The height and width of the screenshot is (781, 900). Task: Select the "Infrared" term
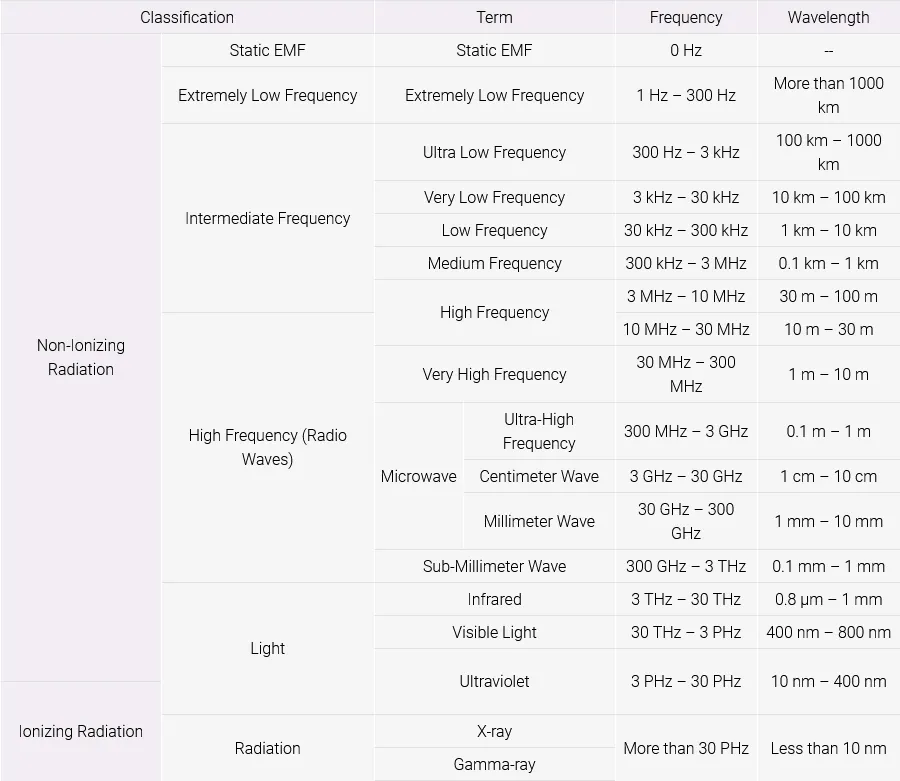pyautogui.click(x=494, y=600)
